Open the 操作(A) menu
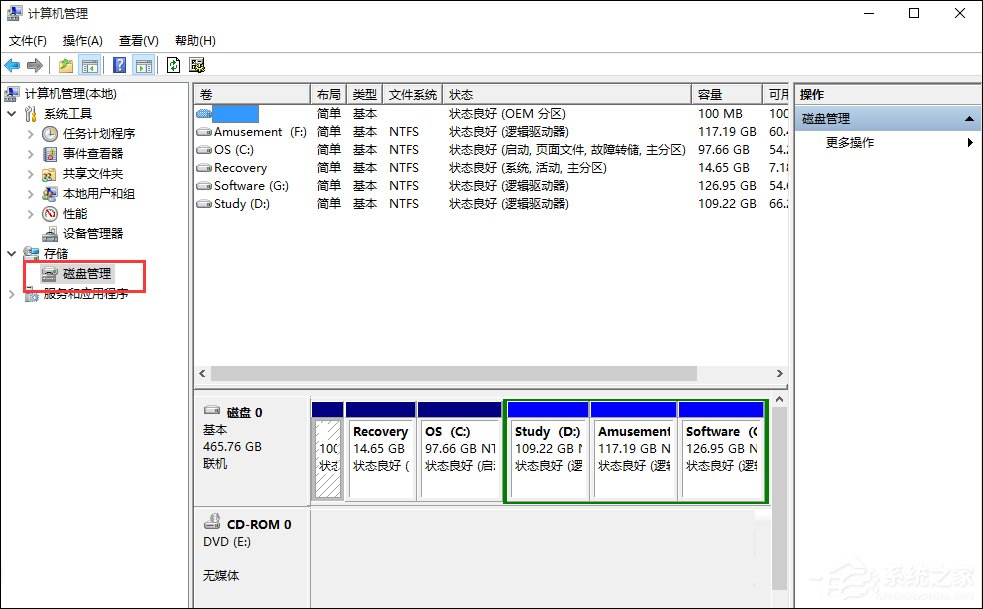Viewport: 983px width, 609px height. pyautogui.click(x=81, y=40)
